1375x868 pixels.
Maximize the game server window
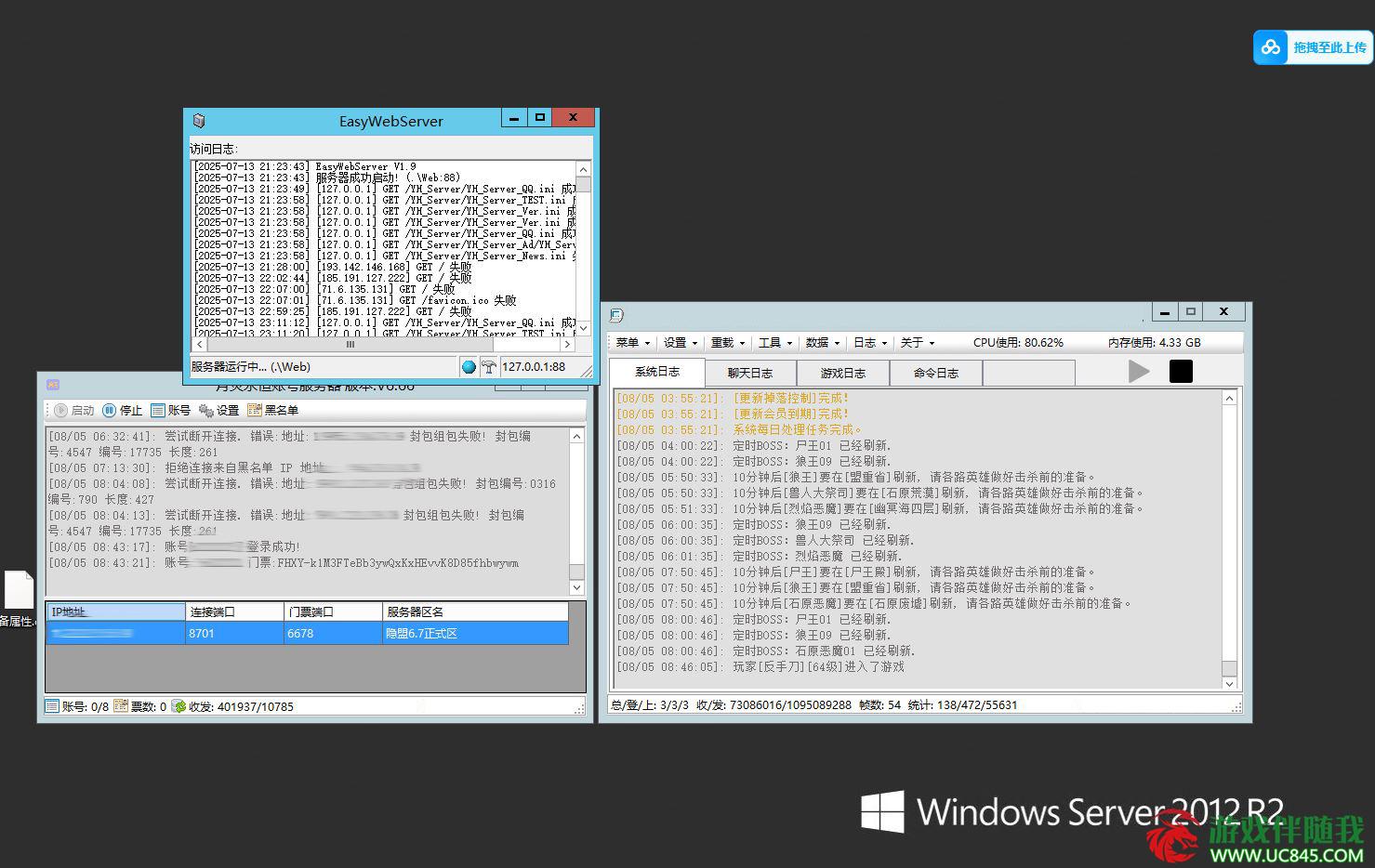(1190, 311)
